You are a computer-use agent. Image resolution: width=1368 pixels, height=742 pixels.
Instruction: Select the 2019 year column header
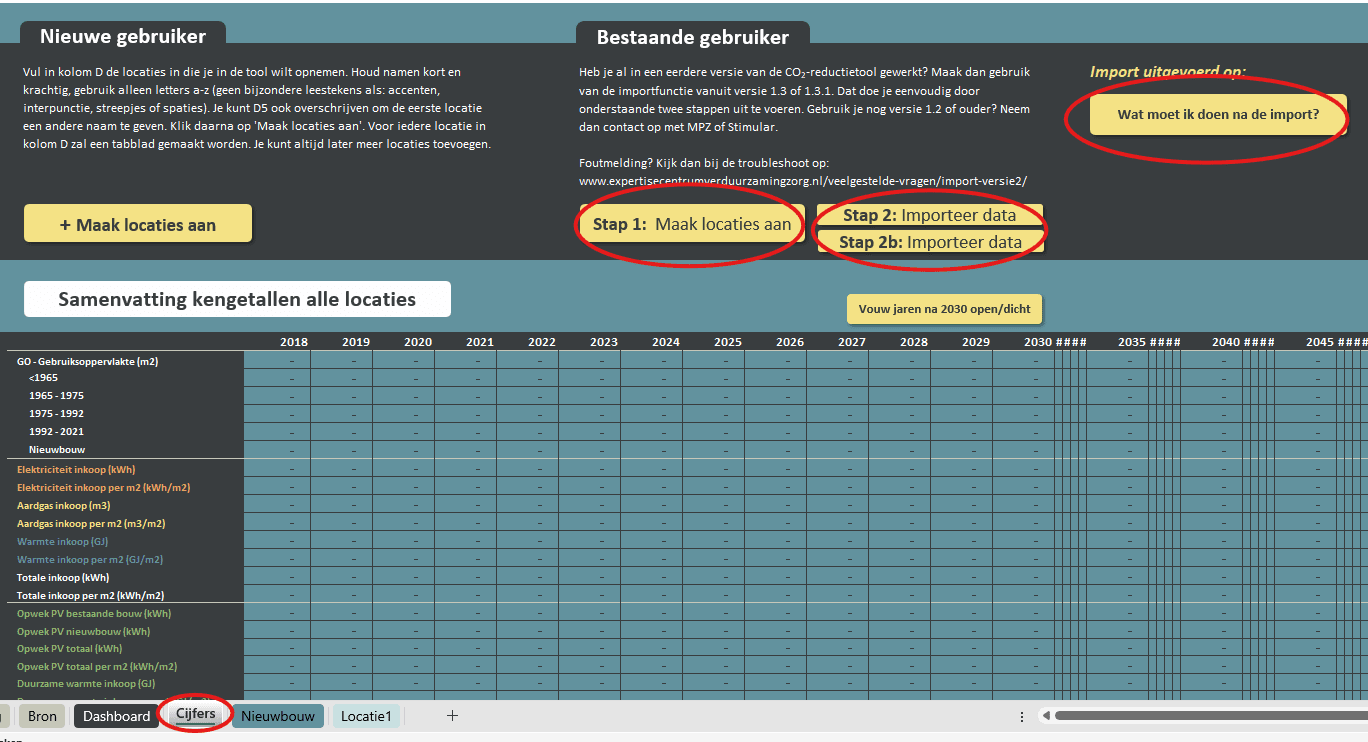coord(356,342)
